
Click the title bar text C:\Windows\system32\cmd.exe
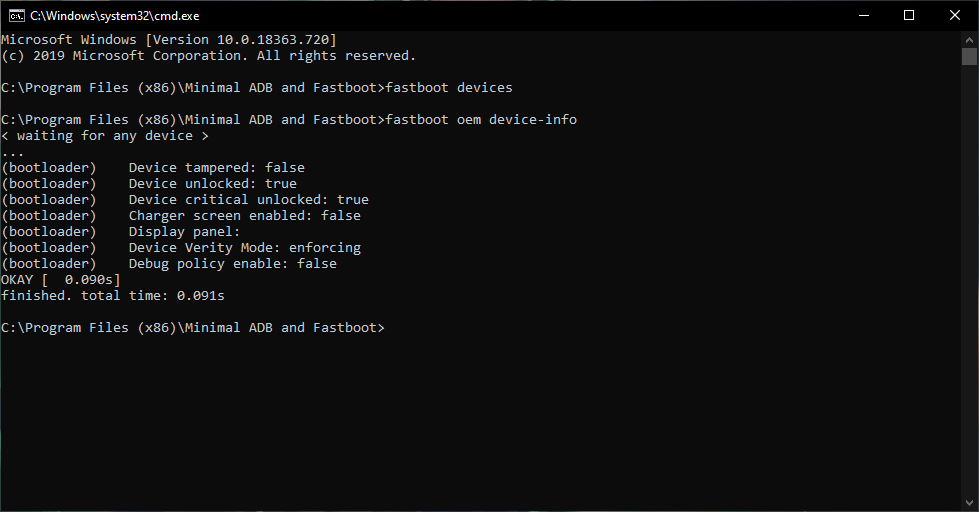click(115, 16)
